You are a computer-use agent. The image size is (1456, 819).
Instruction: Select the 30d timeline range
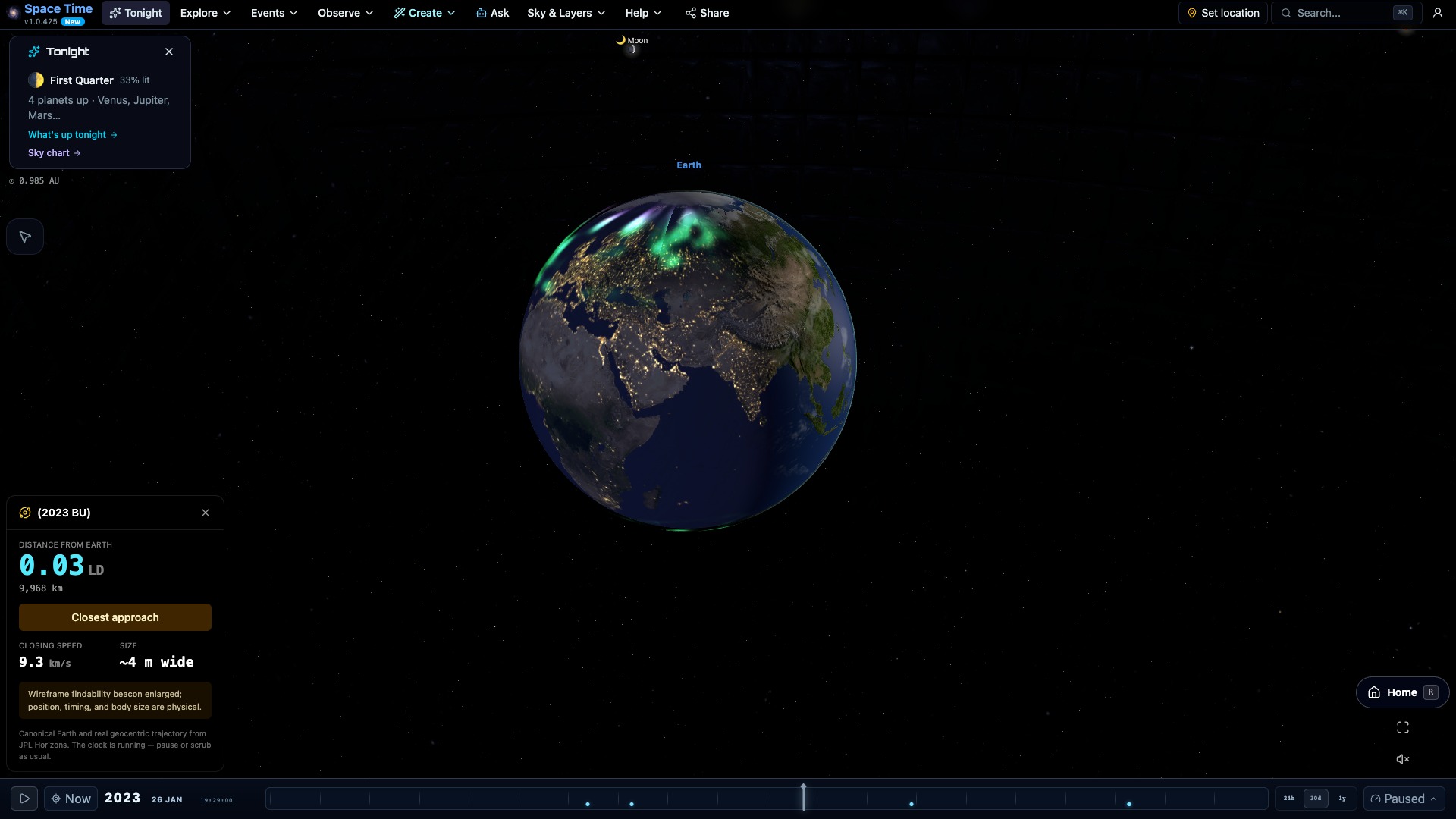pos(1316,799)
